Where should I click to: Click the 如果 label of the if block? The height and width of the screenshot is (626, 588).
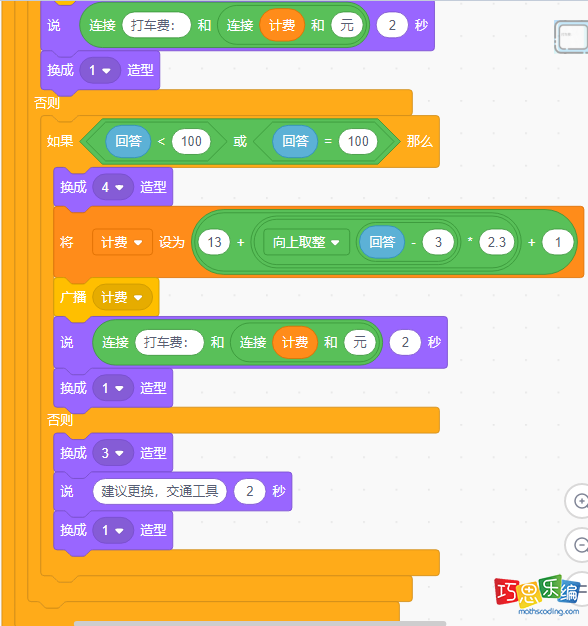[x=60, y=141]
